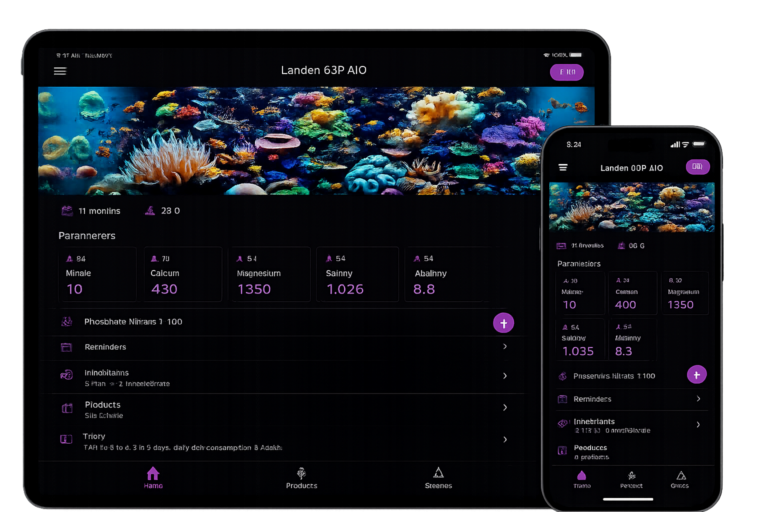The height and width of the screenshot is (512, 768).
Task: Click the 'Landen 00P AIO' title on the phone
Action: pyautogui.click(x=632, y=168)
